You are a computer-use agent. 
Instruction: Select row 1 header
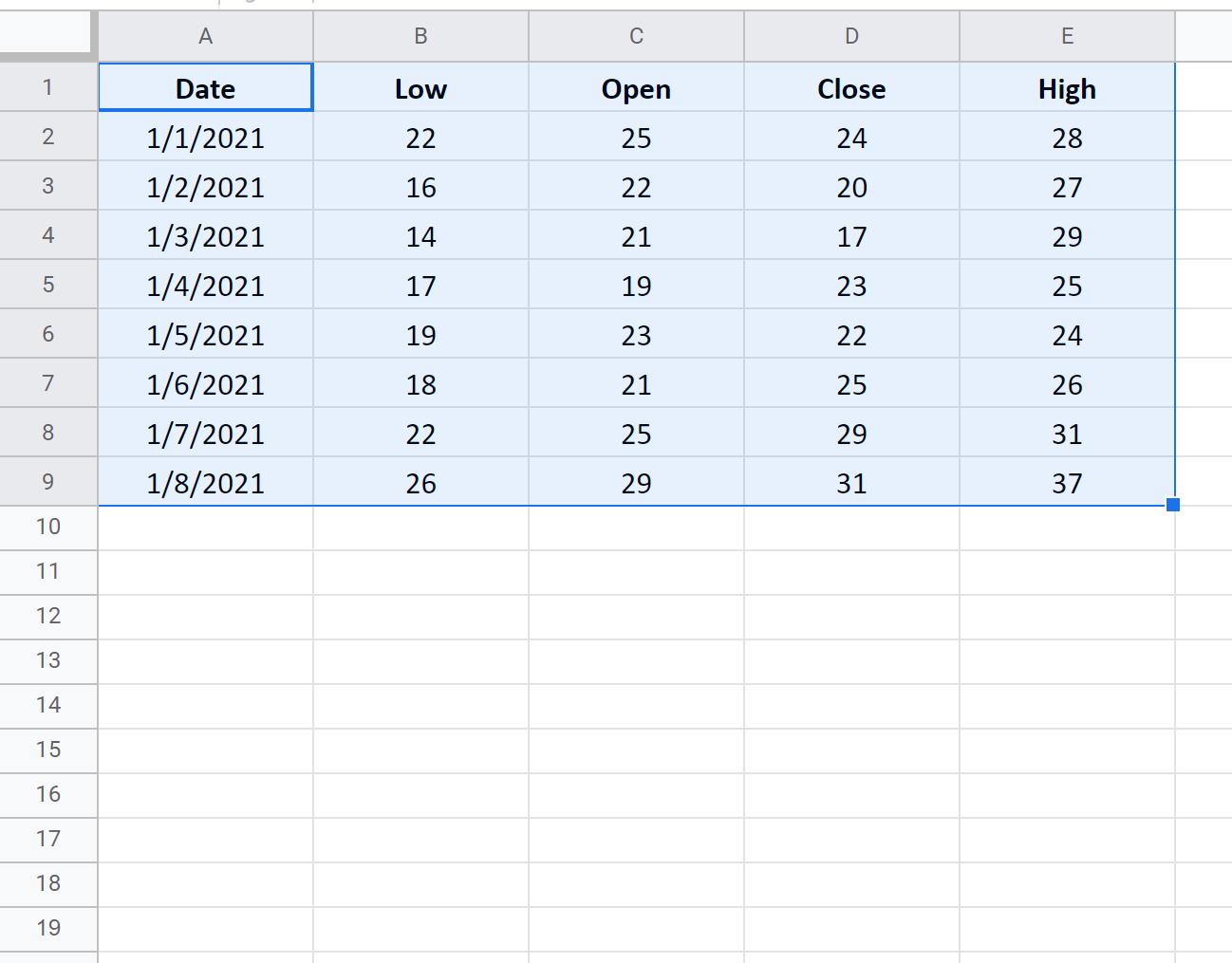47,87
